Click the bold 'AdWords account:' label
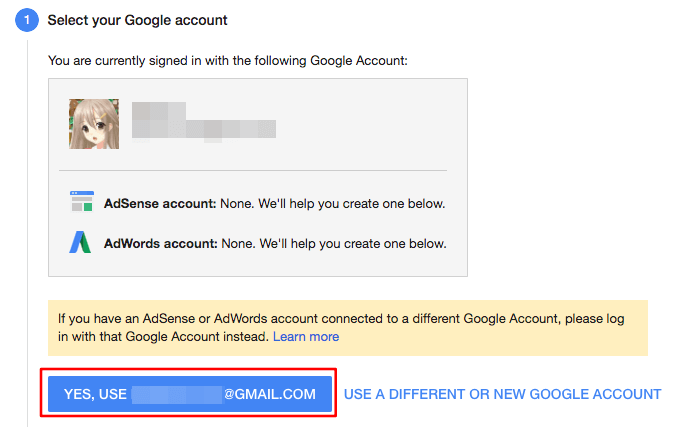 161,244
